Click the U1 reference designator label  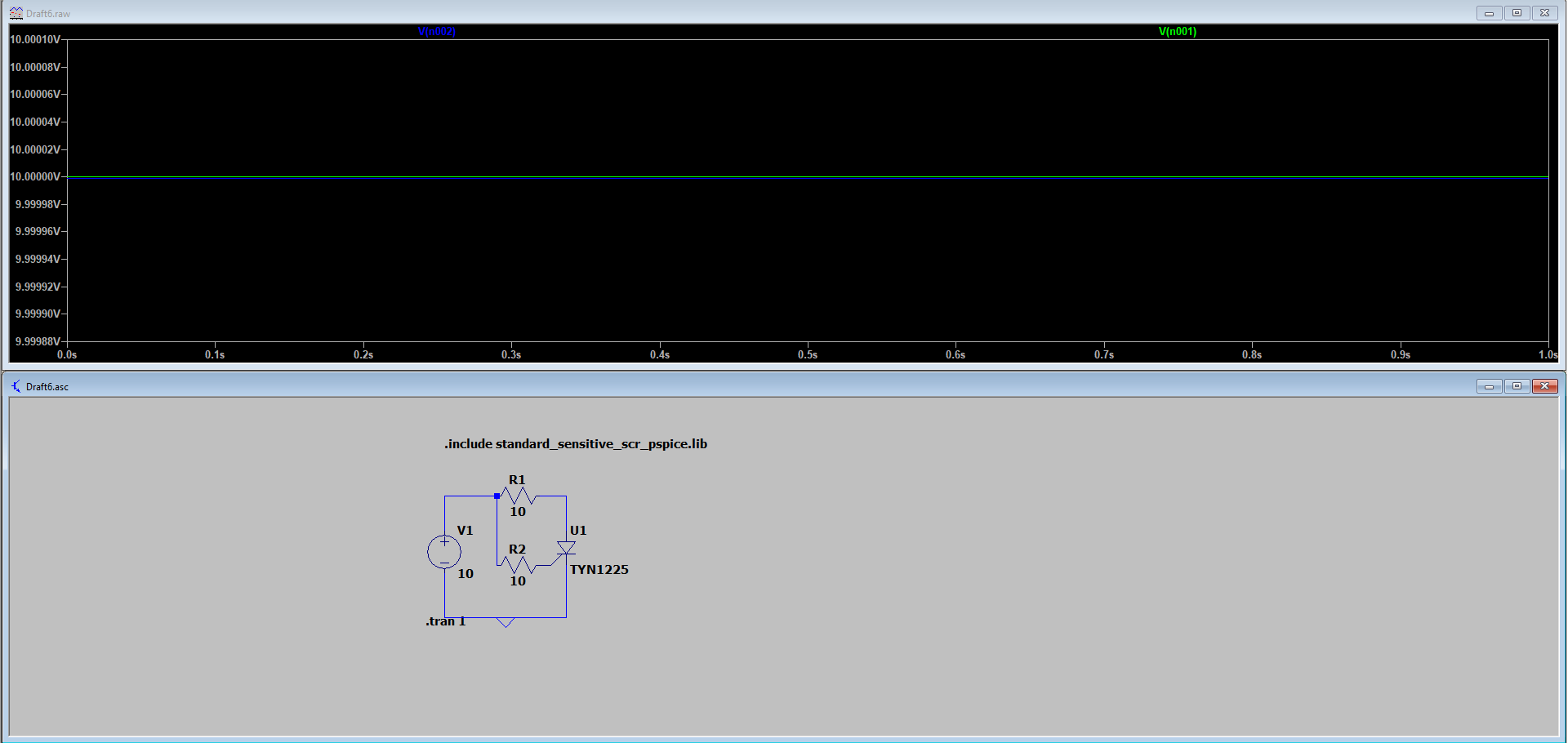pyautogui.click(x=578, y=531)
